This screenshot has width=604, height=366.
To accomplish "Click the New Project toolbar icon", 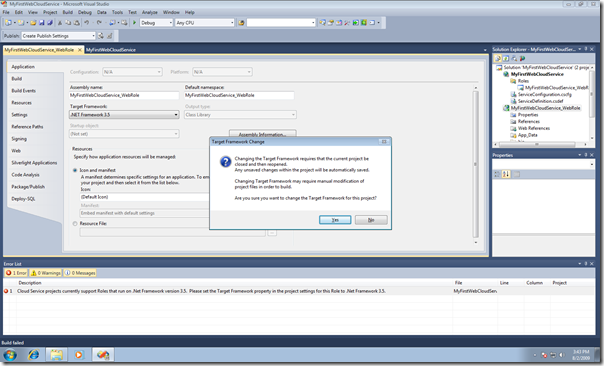I will (x=8, y=23).
